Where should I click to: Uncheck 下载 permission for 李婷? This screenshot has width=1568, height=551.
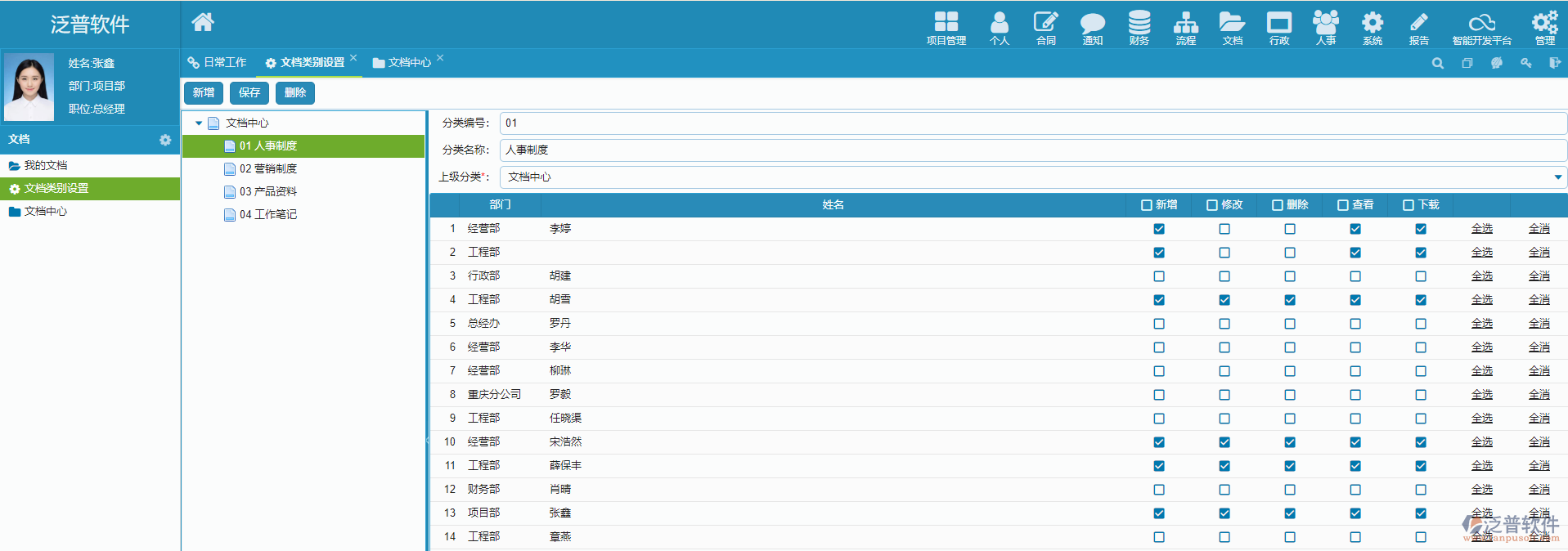(1421, 229)
